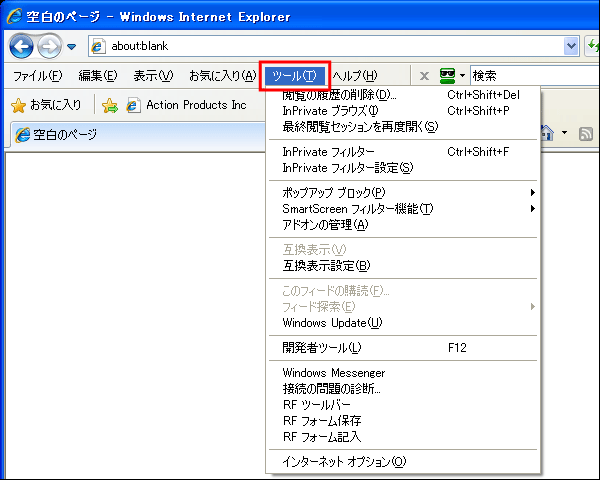Open the お気に入り favorites star button
Screen dimensions: 600x480
46,105
